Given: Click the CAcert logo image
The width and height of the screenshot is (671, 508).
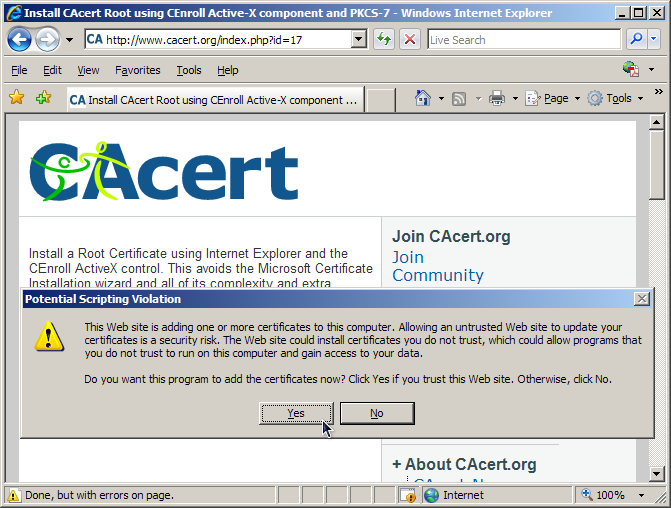Looking at the screenshot, I should click(x=164, y=171).
